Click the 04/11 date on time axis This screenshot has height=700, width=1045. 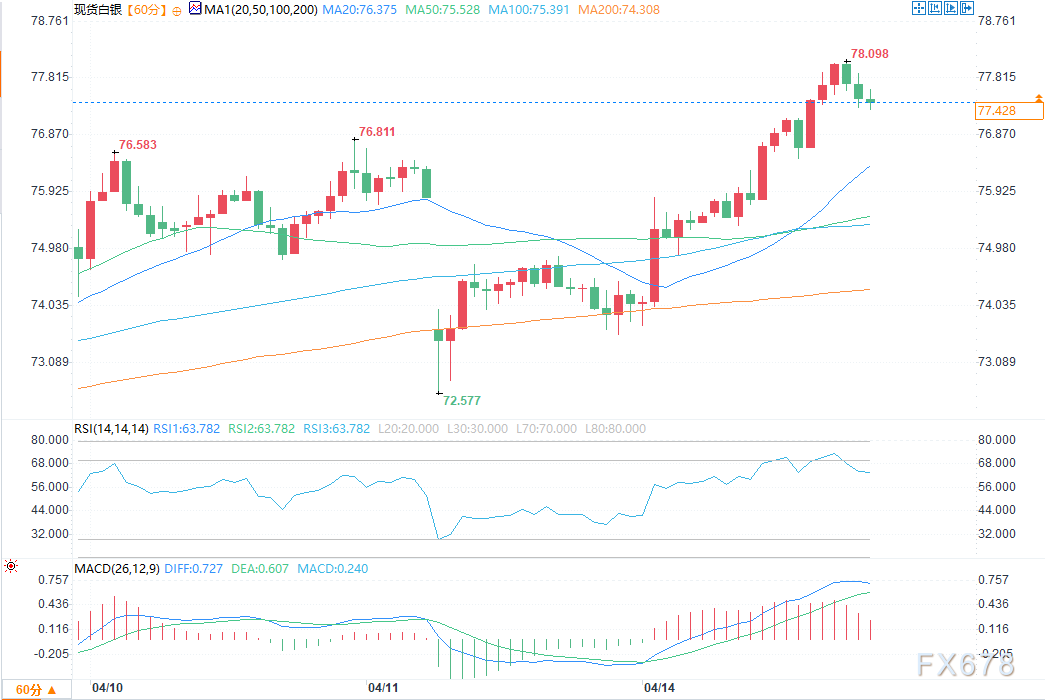tap(383, 688)
